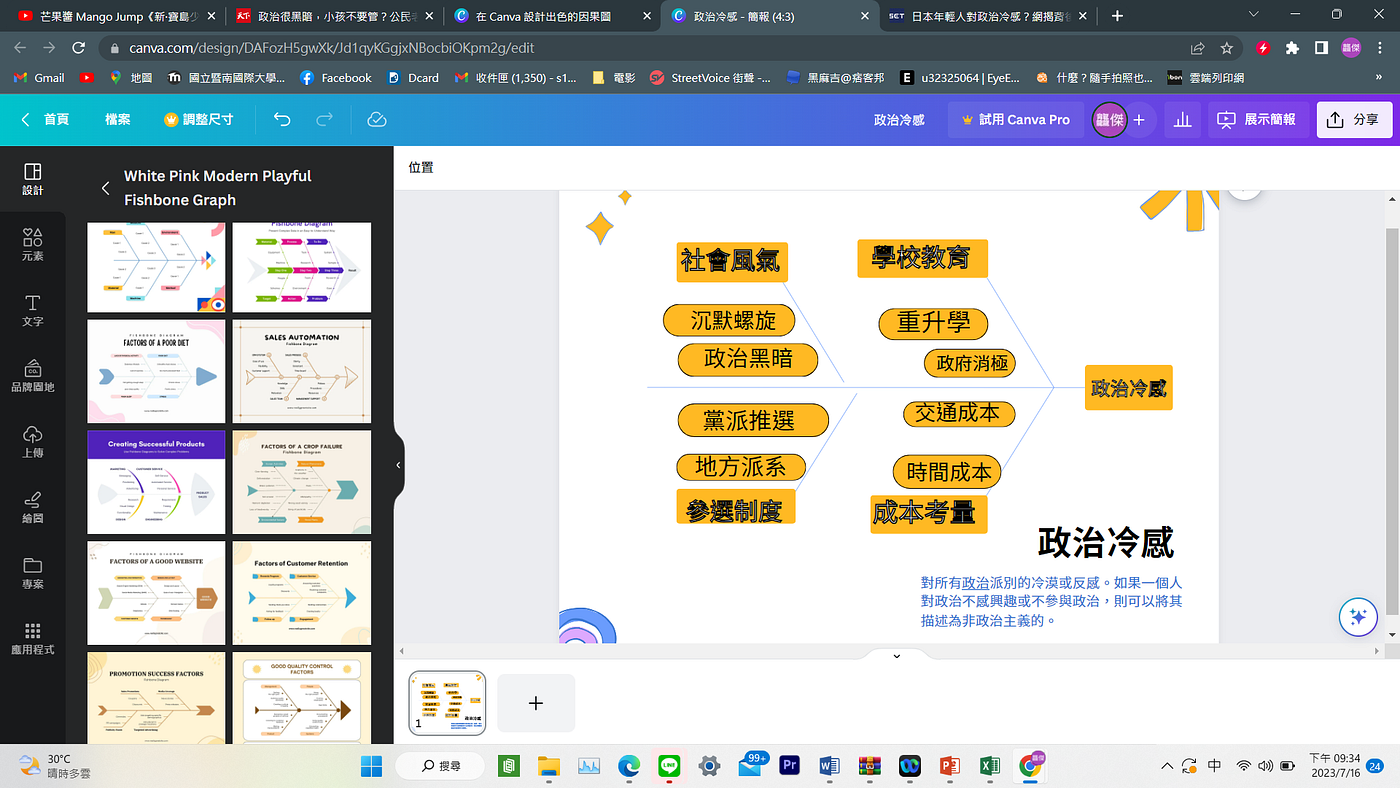1400x788 pixels.
Task: Open the 元素 (Elements) sidebar panel
Action: click(x=32, y=245)
